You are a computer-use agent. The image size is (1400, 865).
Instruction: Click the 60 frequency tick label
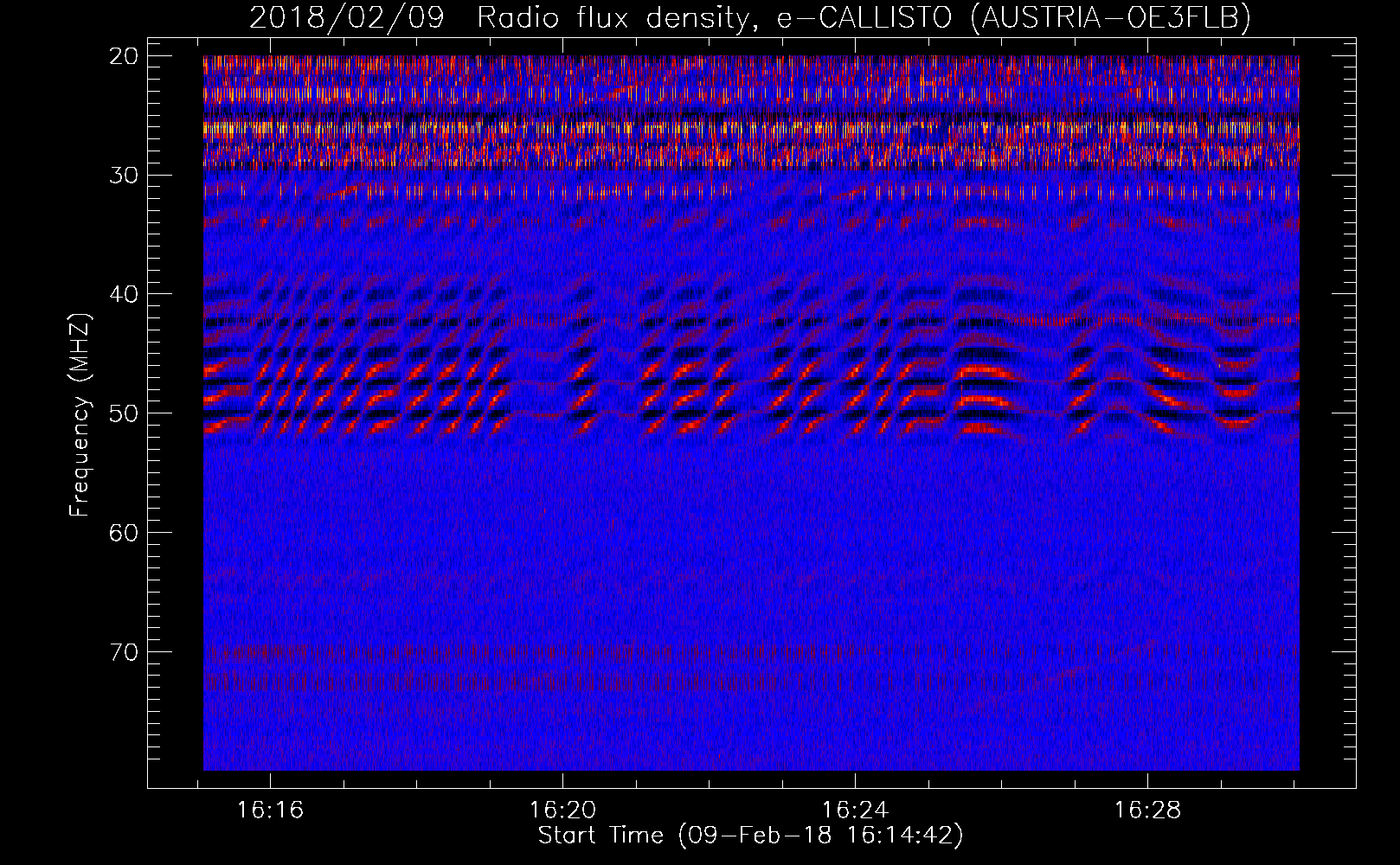pyautogui.click(x=125, y=532)
